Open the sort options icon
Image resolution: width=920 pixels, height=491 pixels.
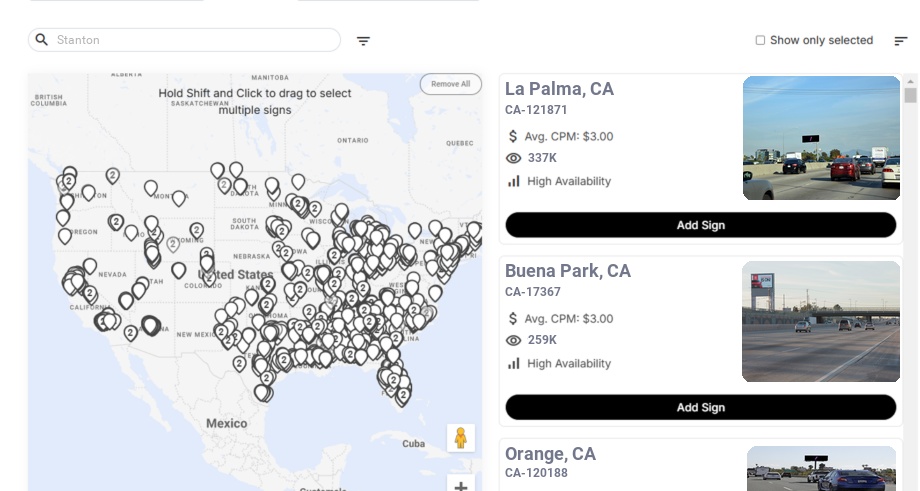(x=900, y=41)
